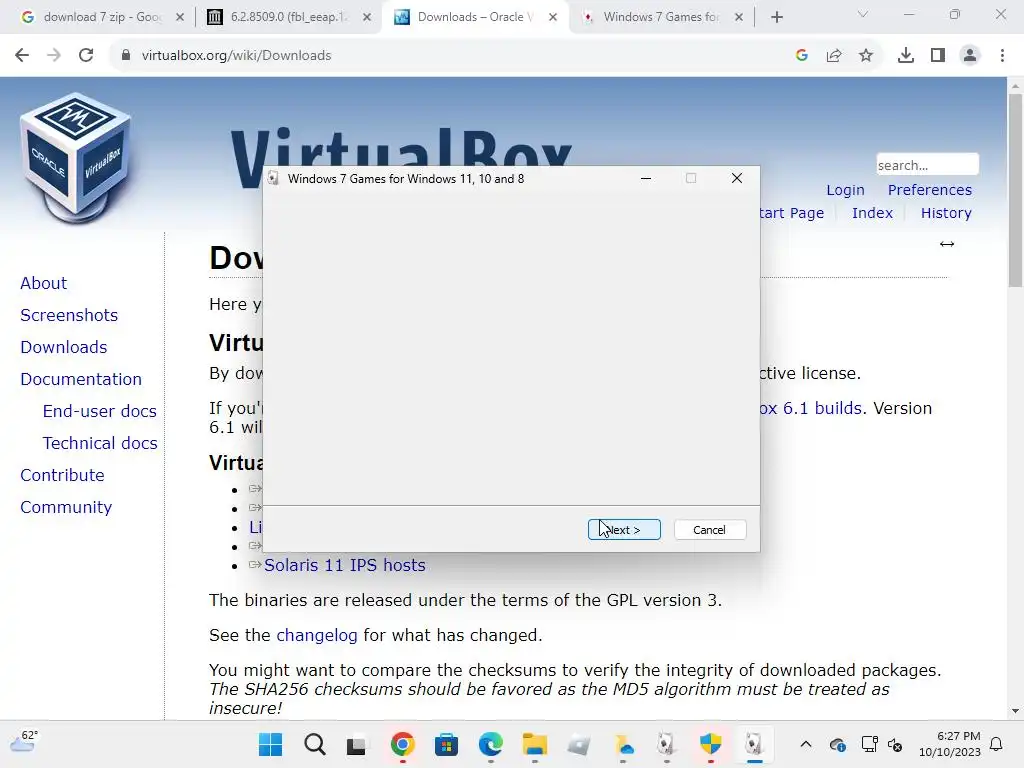Click the Google icon in address bar
The width and height of the screenshot is (1024, 768).
click(802, 56)
